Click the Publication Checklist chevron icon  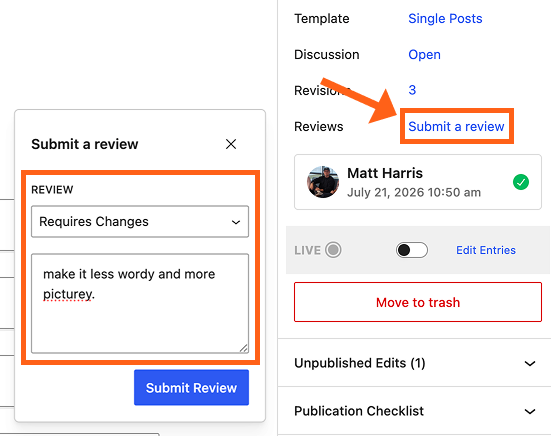[x=530, y=411]
